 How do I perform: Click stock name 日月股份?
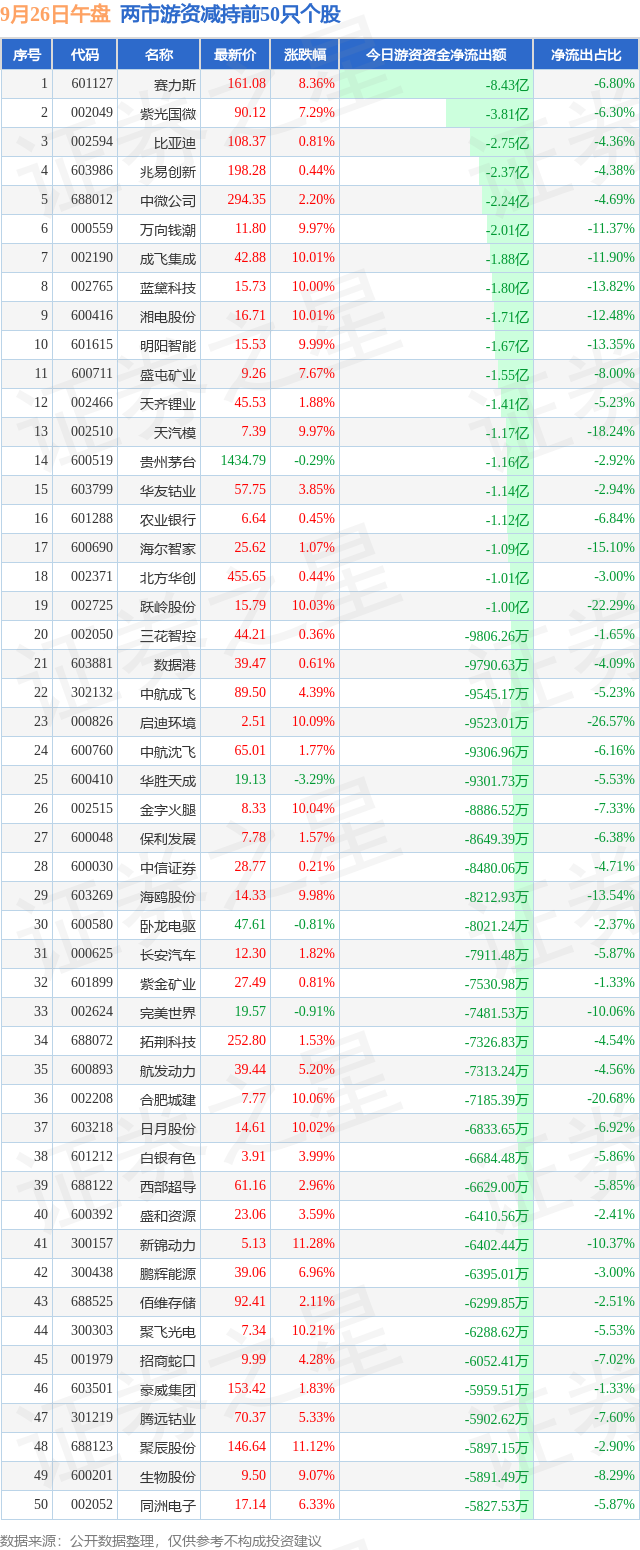tap(168, 1128)
